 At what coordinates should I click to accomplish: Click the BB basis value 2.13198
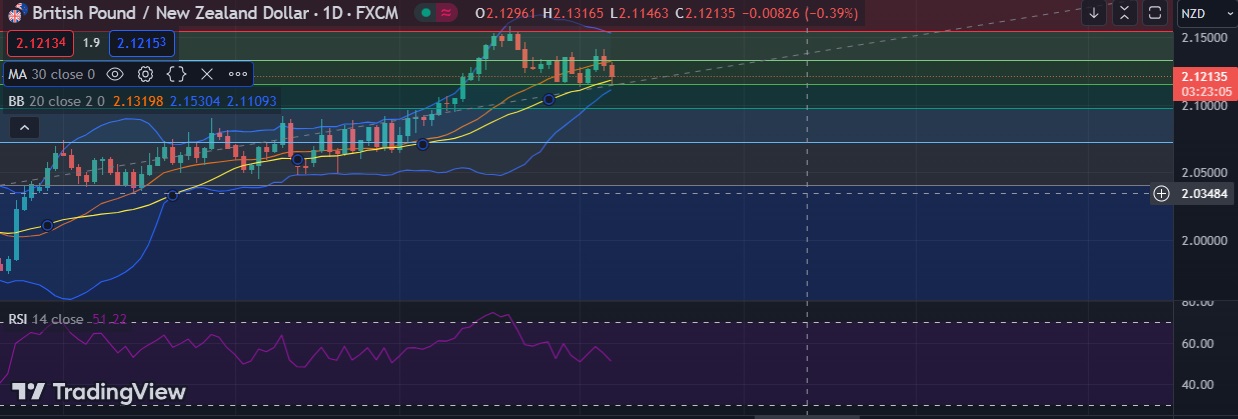coord(139,101)
